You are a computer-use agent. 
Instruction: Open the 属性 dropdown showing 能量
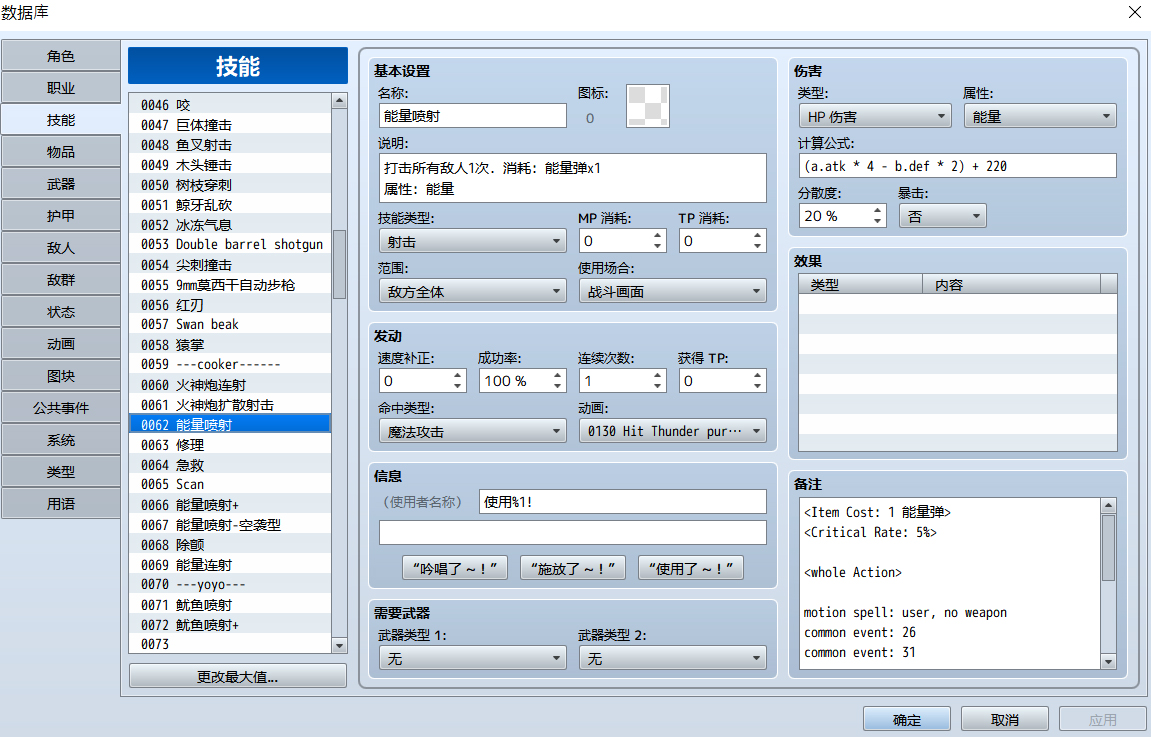pyautogui.click(x=1039, y=116)
